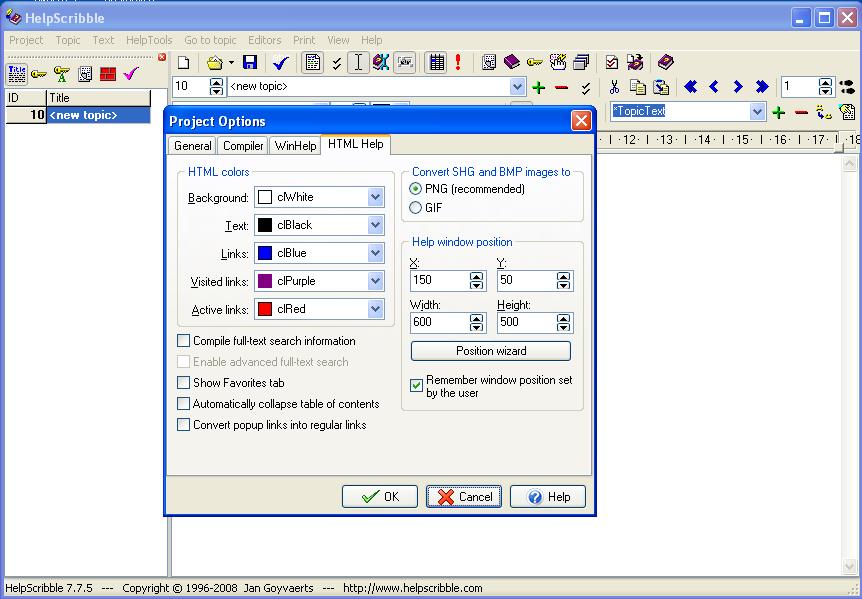
Task: Click the green plus beside topic title dropdown
Action: pyautogui.click(x=539, y=87)
